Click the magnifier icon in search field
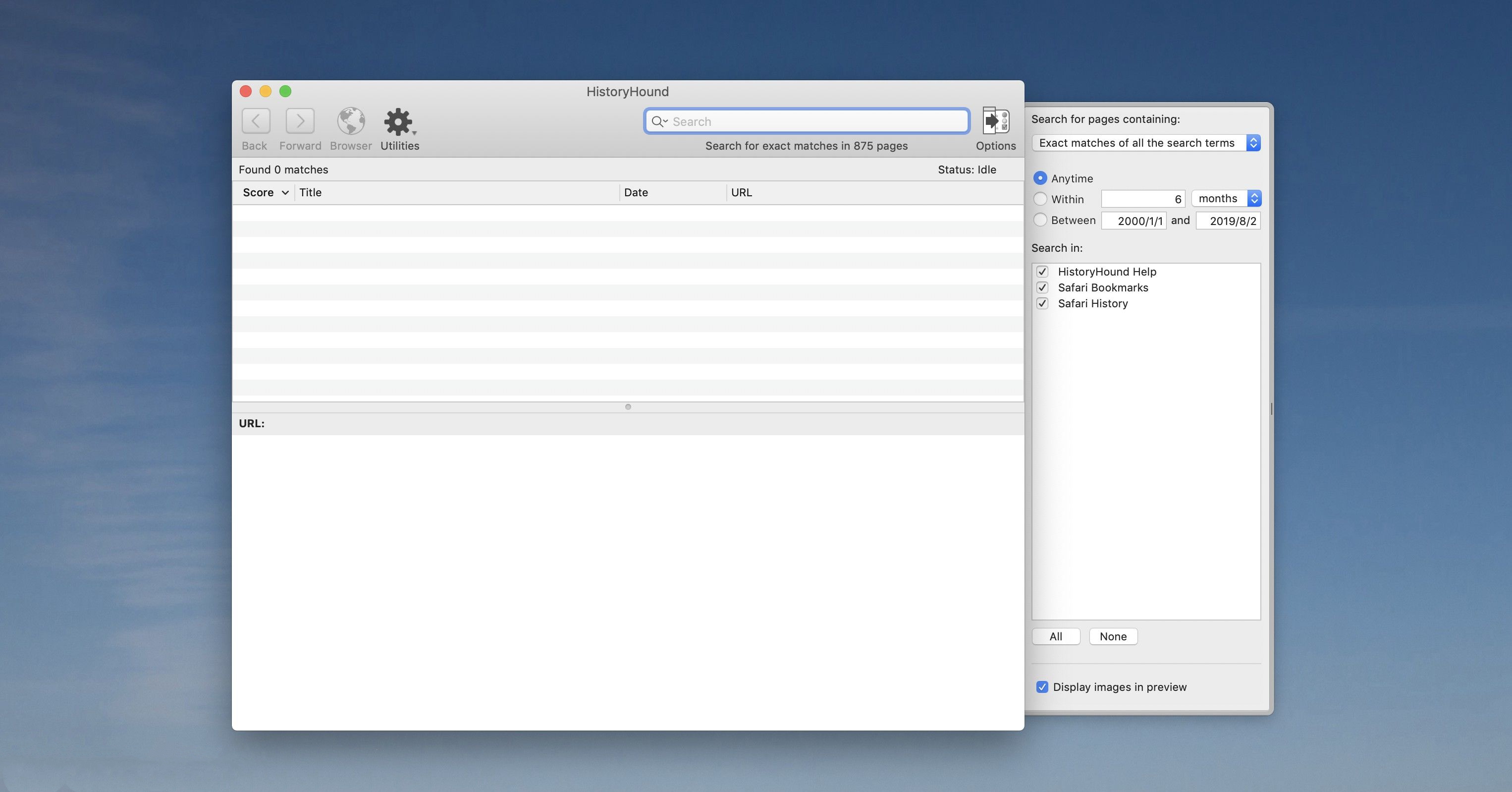Viewport: 1512px width, 792px height. (x=659, y=121)
